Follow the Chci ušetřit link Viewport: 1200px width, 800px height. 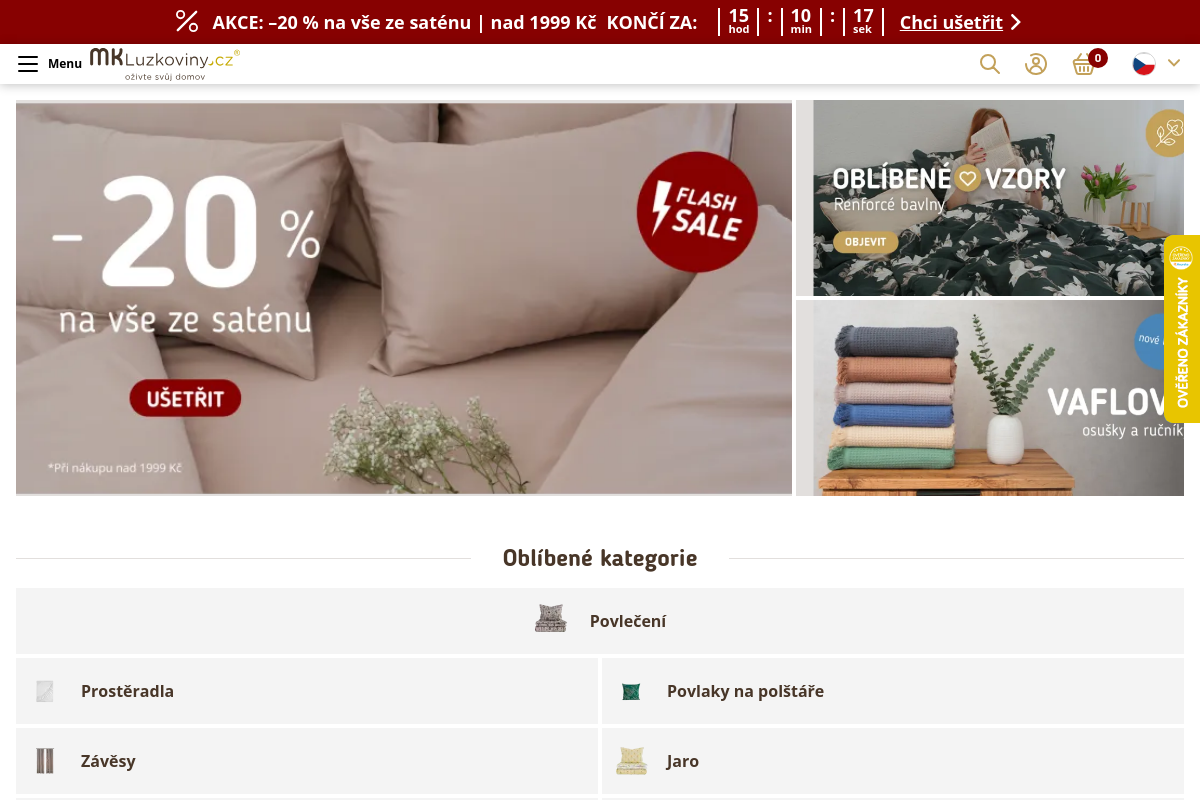pyautogui.click(x=951, y=22)
